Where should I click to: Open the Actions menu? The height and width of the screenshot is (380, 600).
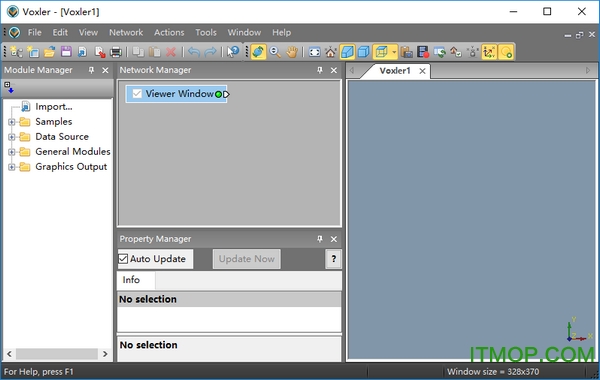coord(169,33)
